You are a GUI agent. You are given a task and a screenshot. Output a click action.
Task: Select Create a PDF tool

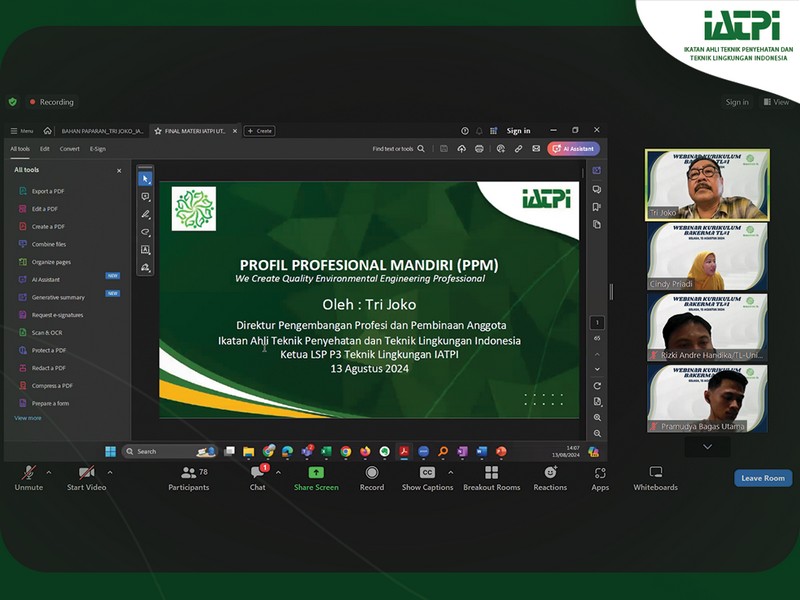[x=42, y=227]
